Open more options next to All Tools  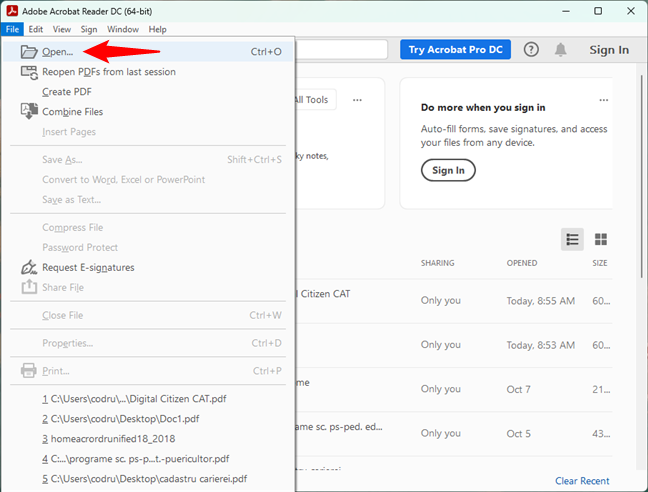357,100
